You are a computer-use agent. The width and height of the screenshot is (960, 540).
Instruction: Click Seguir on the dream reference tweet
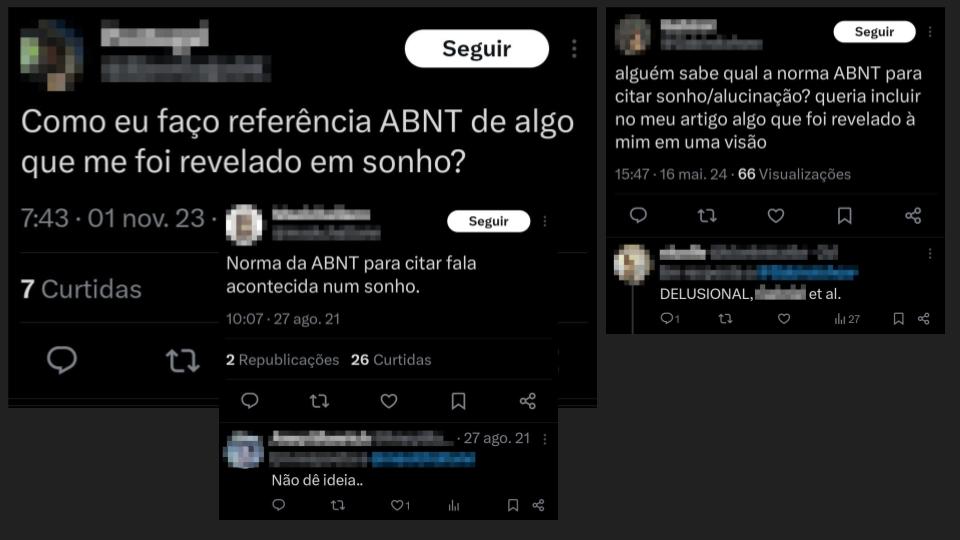point(476,48)
